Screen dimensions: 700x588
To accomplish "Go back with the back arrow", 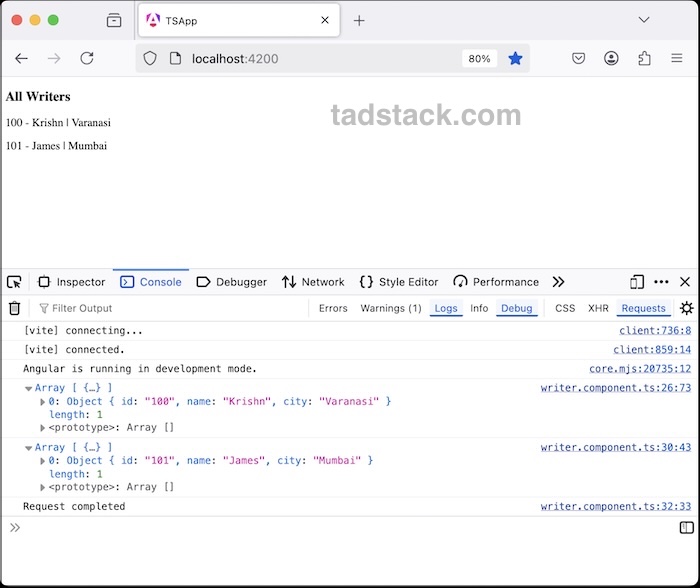I will (21, 58).
